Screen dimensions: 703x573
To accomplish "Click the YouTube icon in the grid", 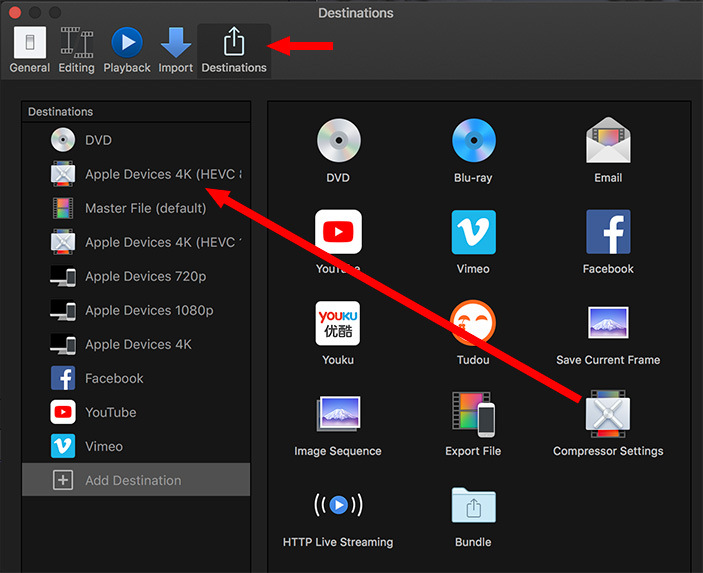I will (338, 232).
